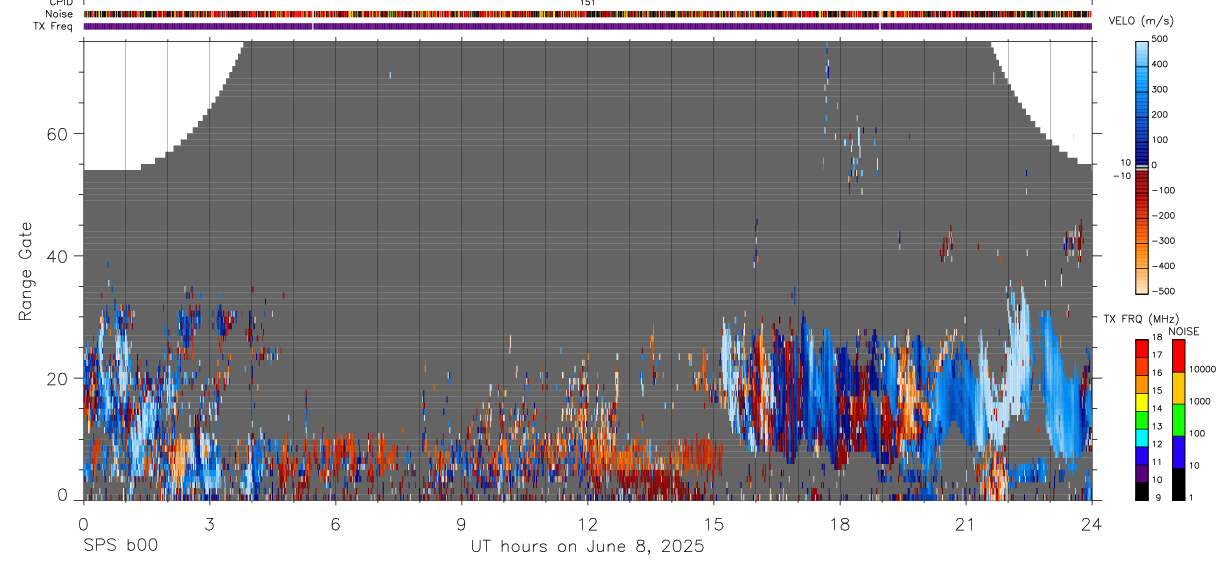The image size is (1228, 567).
Task: Click the SPS b00 beam label
Action: (x=120, y=546)
